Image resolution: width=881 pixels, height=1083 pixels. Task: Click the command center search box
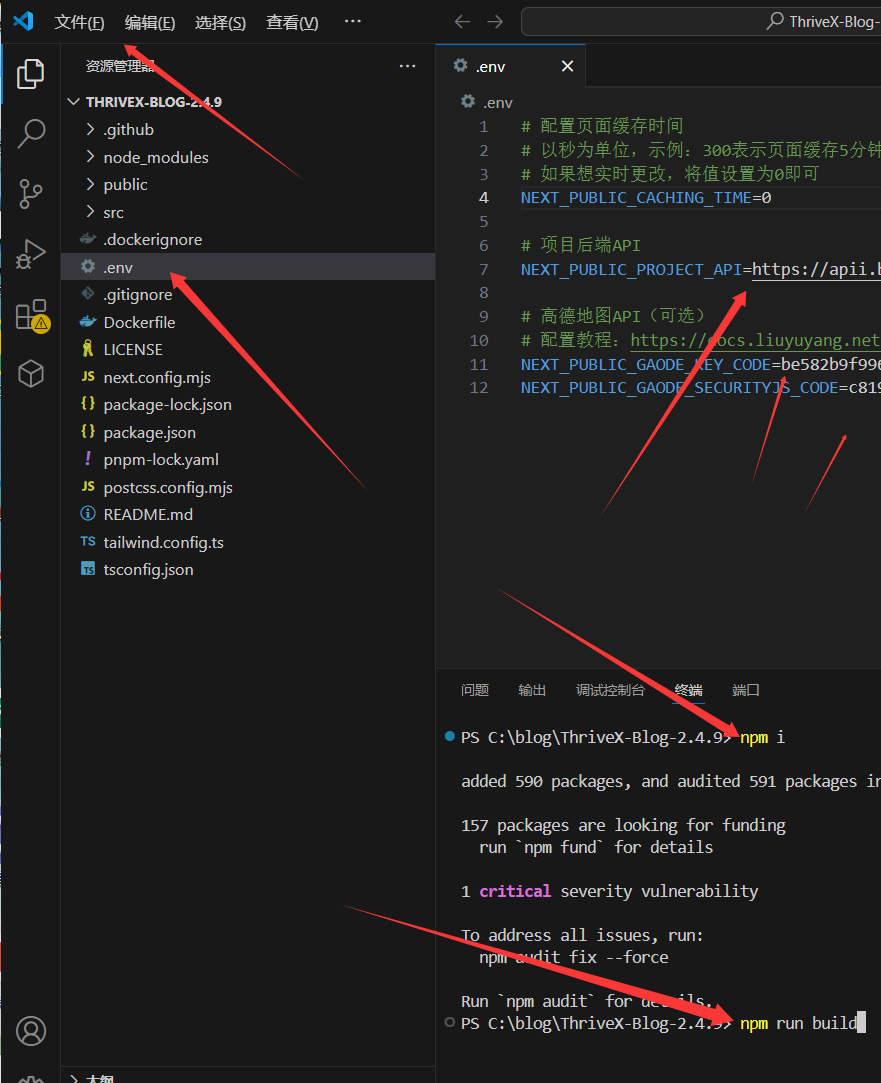700,22
